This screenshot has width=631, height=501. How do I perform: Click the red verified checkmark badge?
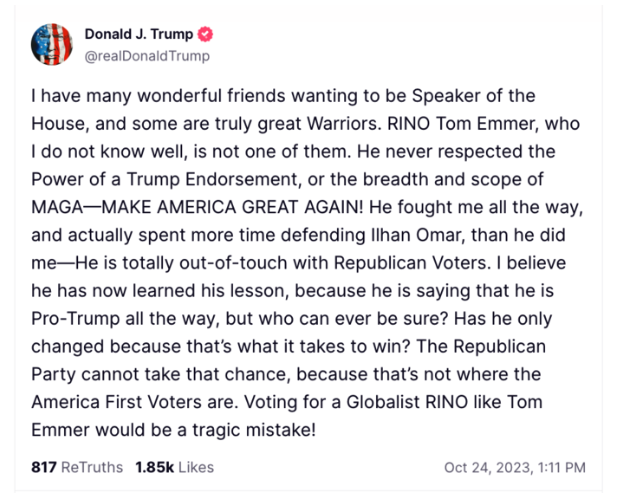205,35
